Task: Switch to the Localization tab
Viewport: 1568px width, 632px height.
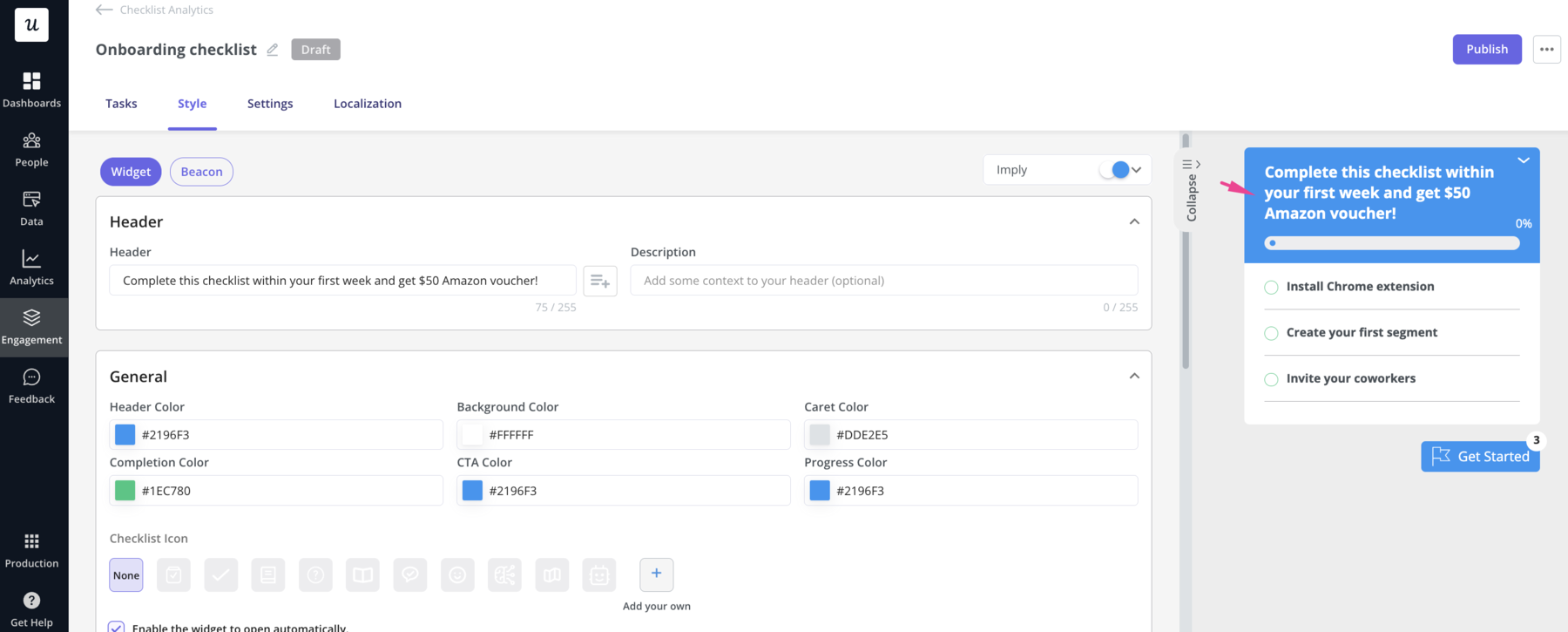Action: 367,104
